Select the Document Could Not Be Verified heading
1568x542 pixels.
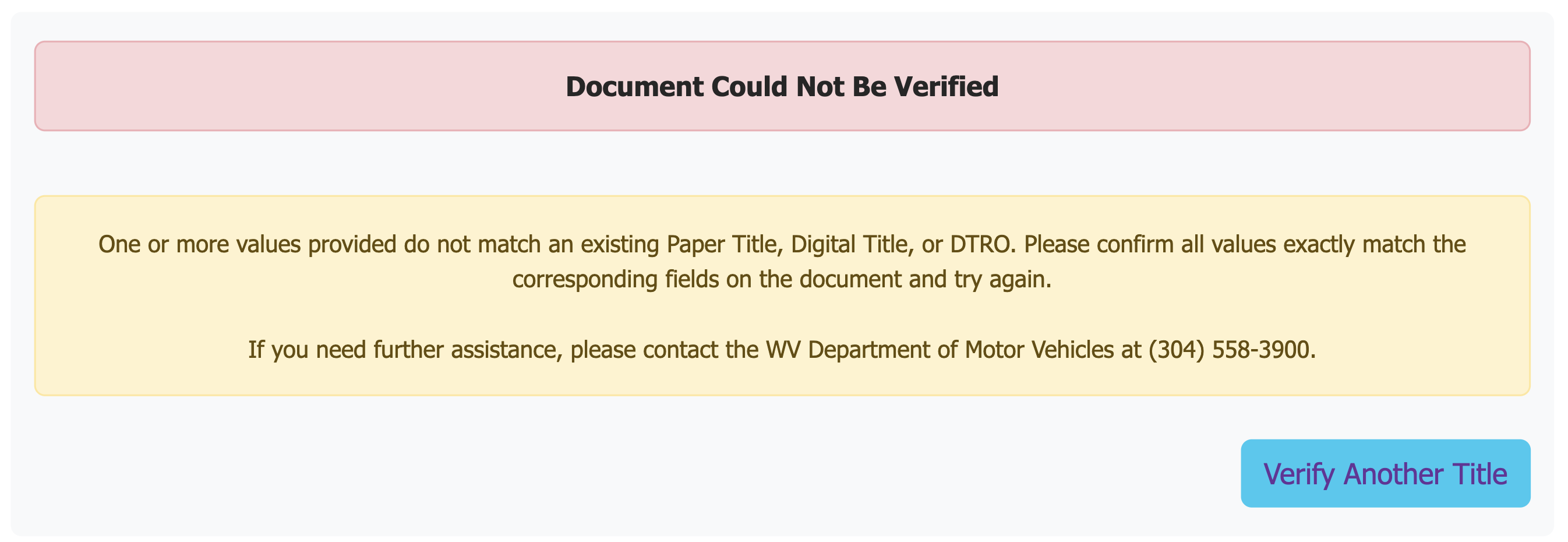click(782, 86)
